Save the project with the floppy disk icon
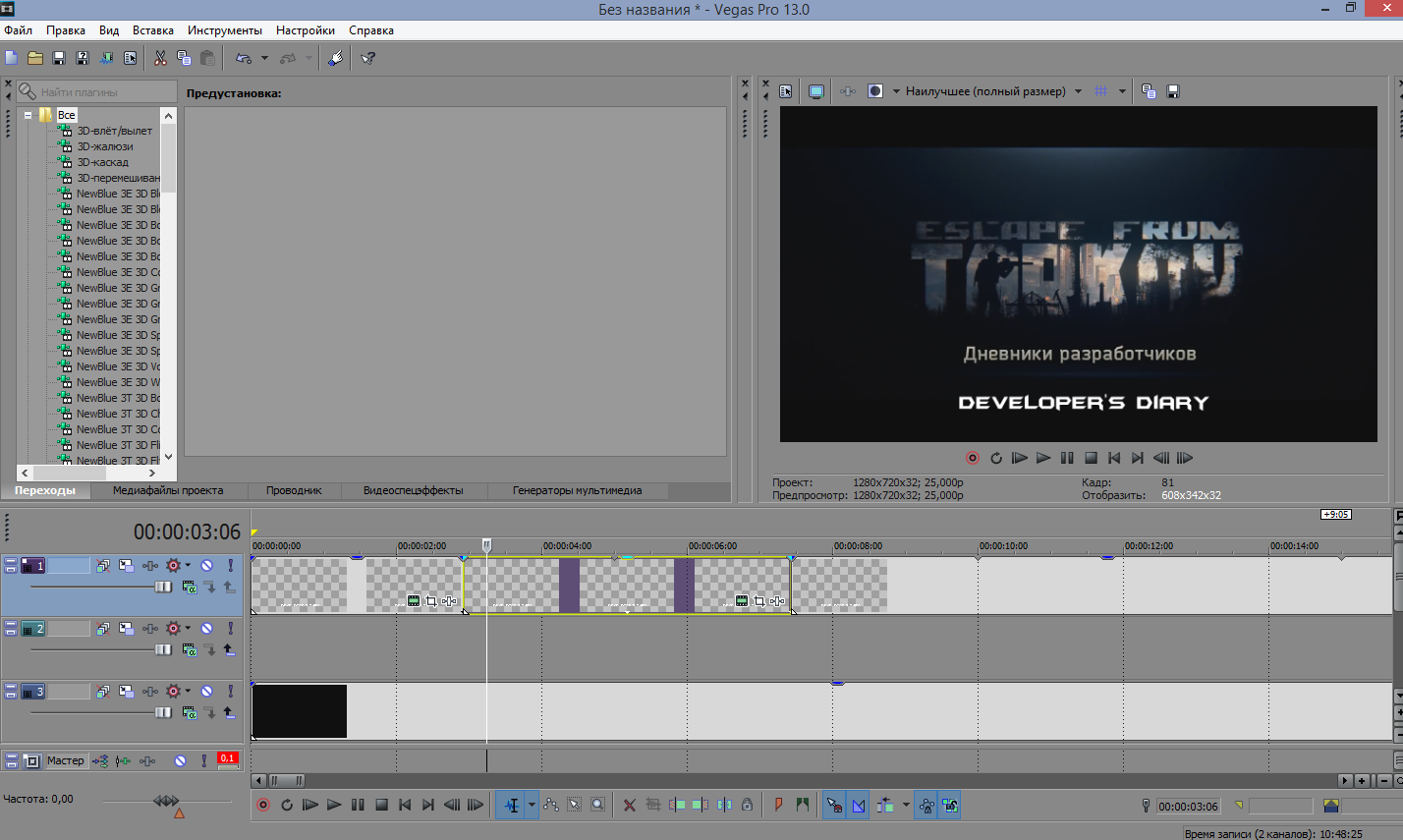 pyautogui.click(x=59, y=58)
